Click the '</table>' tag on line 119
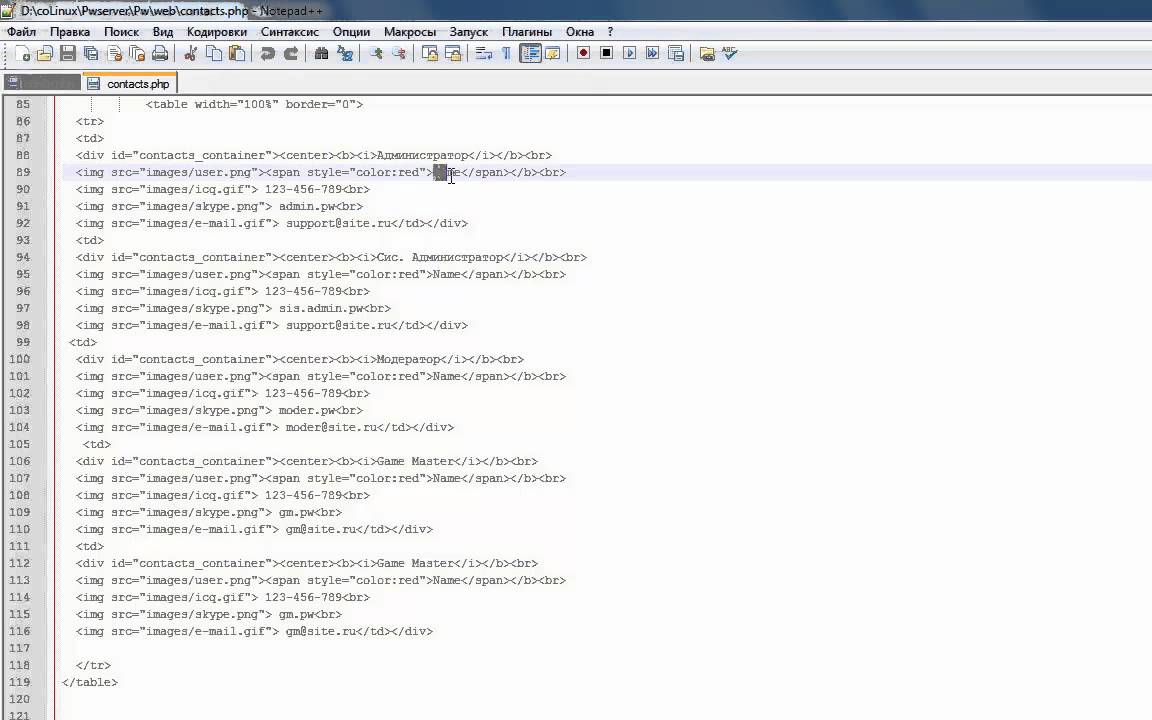Viewport: 1152px width, 720px height. click(90, 682)
